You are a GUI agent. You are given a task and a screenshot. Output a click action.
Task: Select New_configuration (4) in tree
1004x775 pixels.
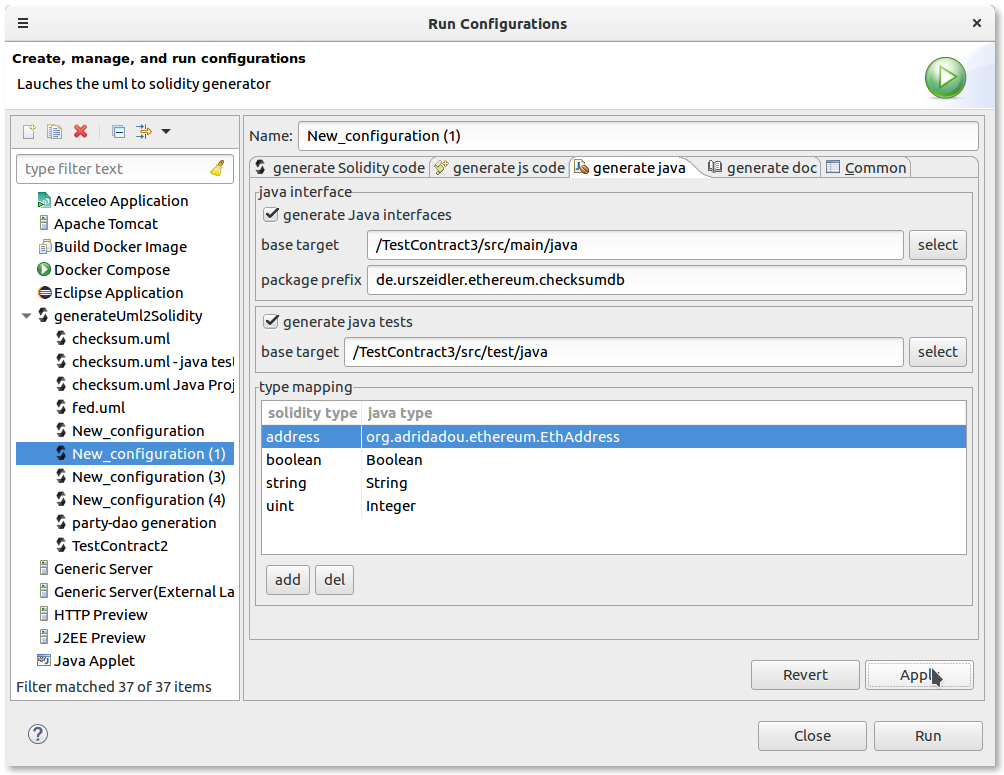148,500
